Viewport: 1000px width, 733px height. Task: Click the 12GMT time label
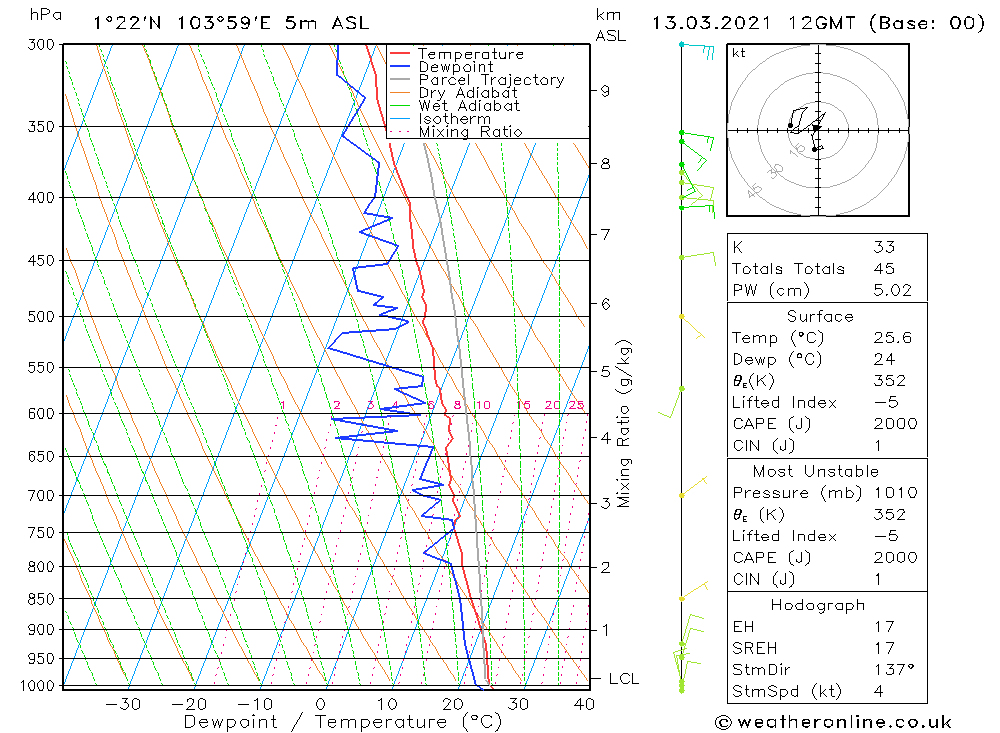(821, 24)
